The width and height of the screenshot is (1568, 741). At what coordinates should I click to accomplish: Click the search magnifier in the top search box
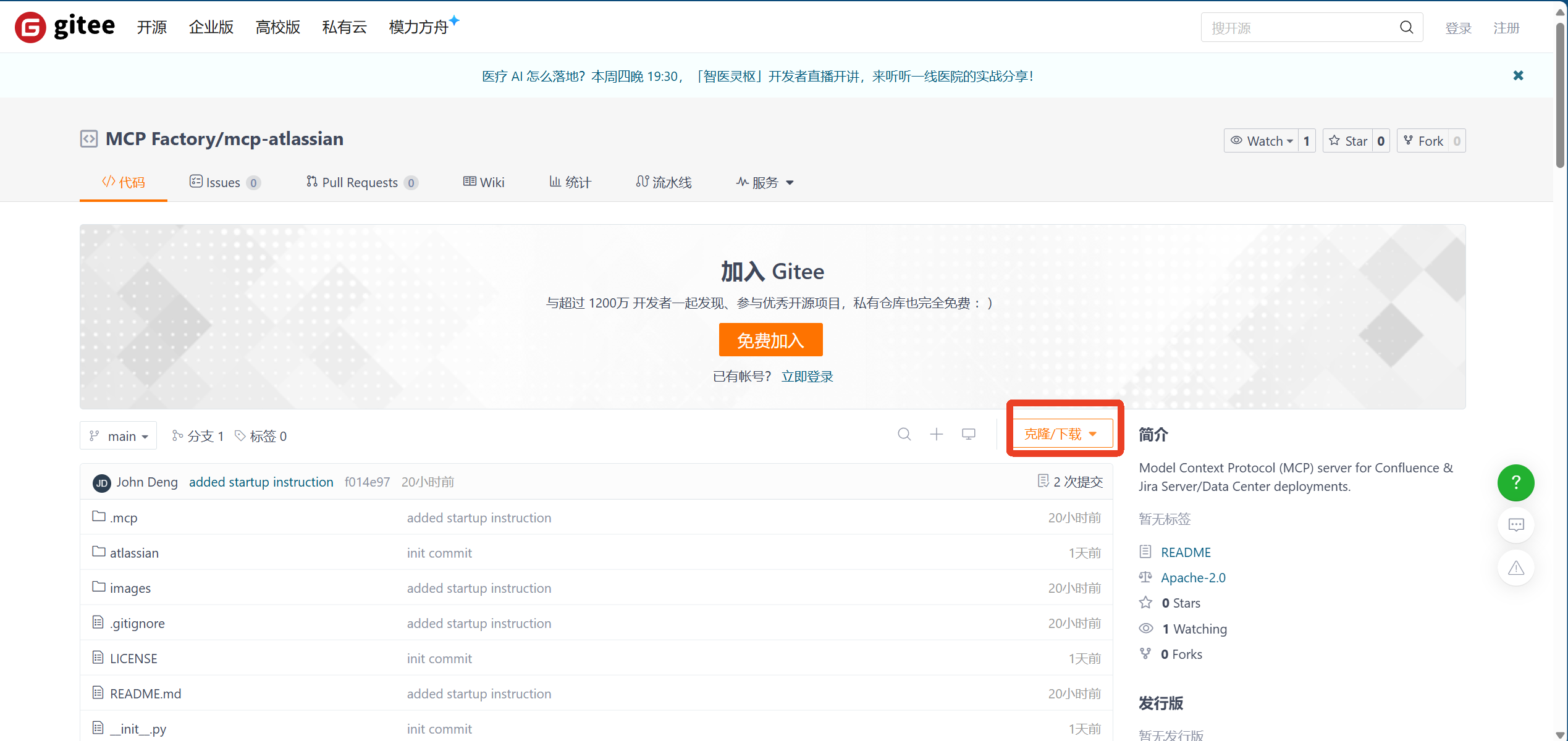(1406, 27)
